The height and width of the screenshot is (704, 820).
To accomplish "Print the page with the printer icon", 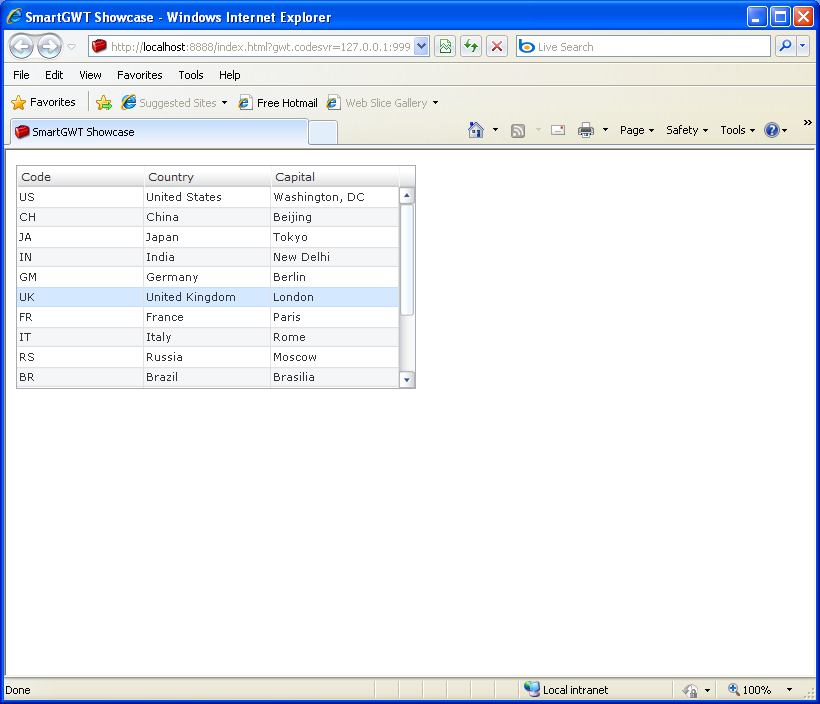I will [x=586, y=130].
